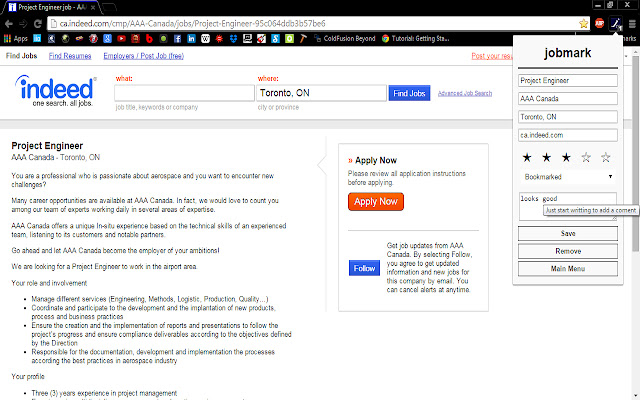The image size is (640, 400).
Task: Click Remove in the jobmark popup
Action: [568, 251]
